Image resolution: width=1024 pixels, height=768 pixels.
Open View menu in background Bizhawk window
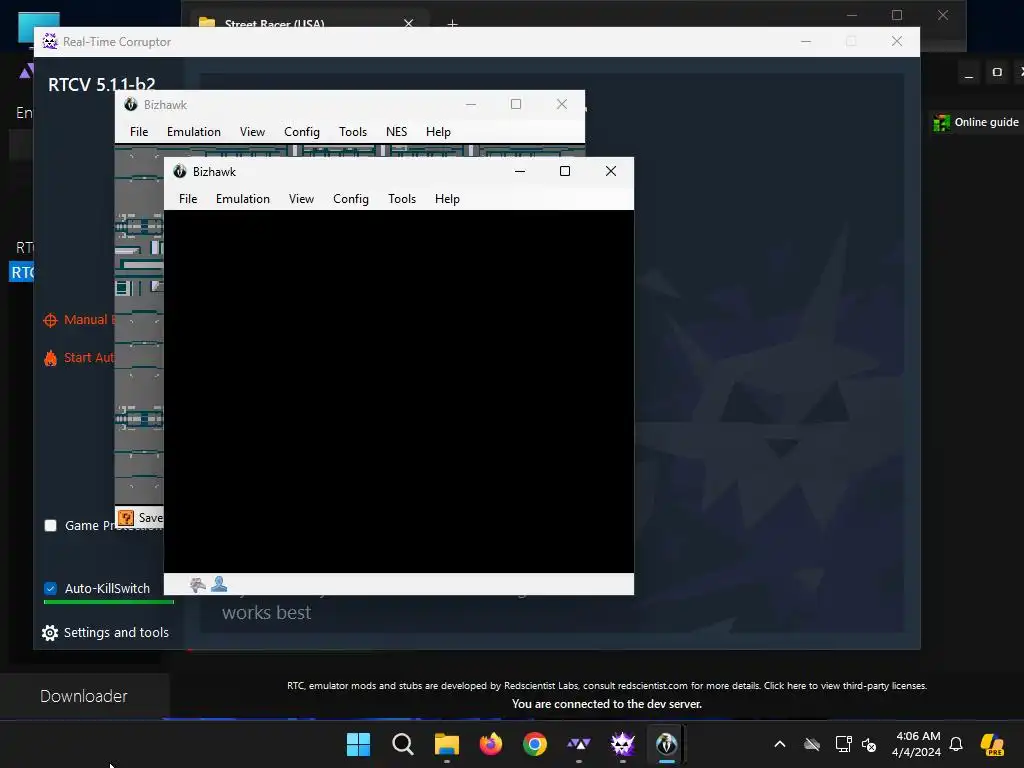[x=252, y=132]
